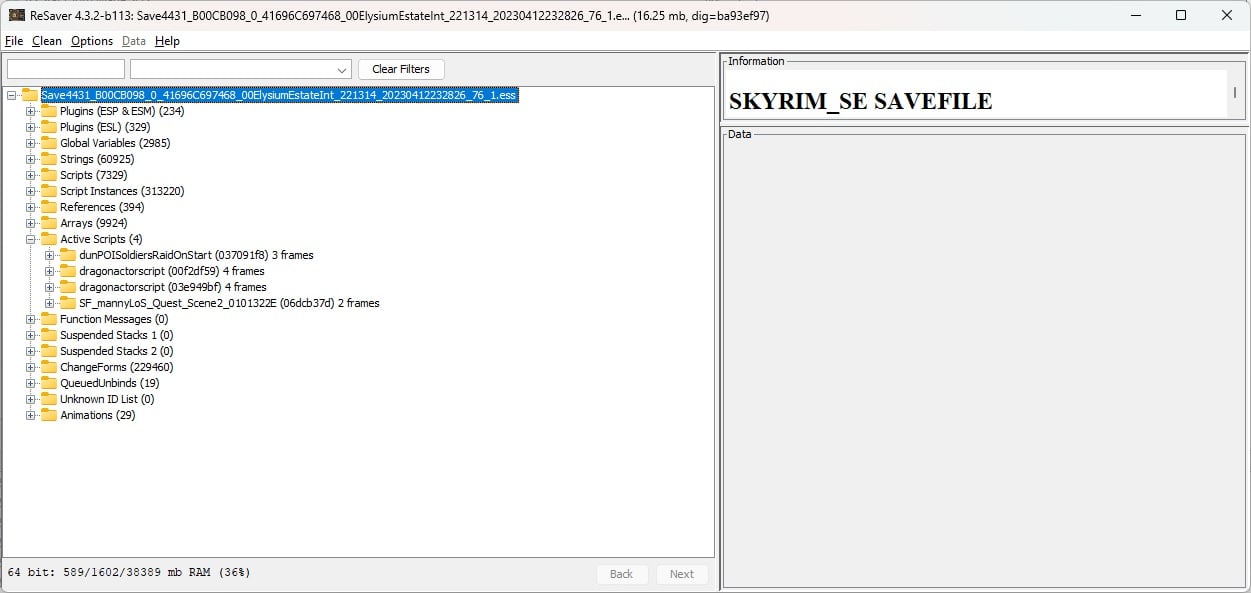Click the Suspended Stacks 1 folder icon
The width and height of the screenshot is (1251, 593).
(x=48, y=335)
